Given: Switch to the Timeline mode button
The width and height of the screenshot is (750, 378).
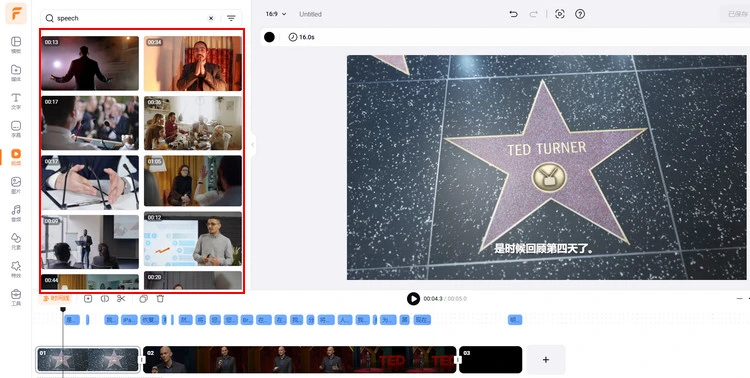Looking at the screenshot, I should [x=55, y=299].
